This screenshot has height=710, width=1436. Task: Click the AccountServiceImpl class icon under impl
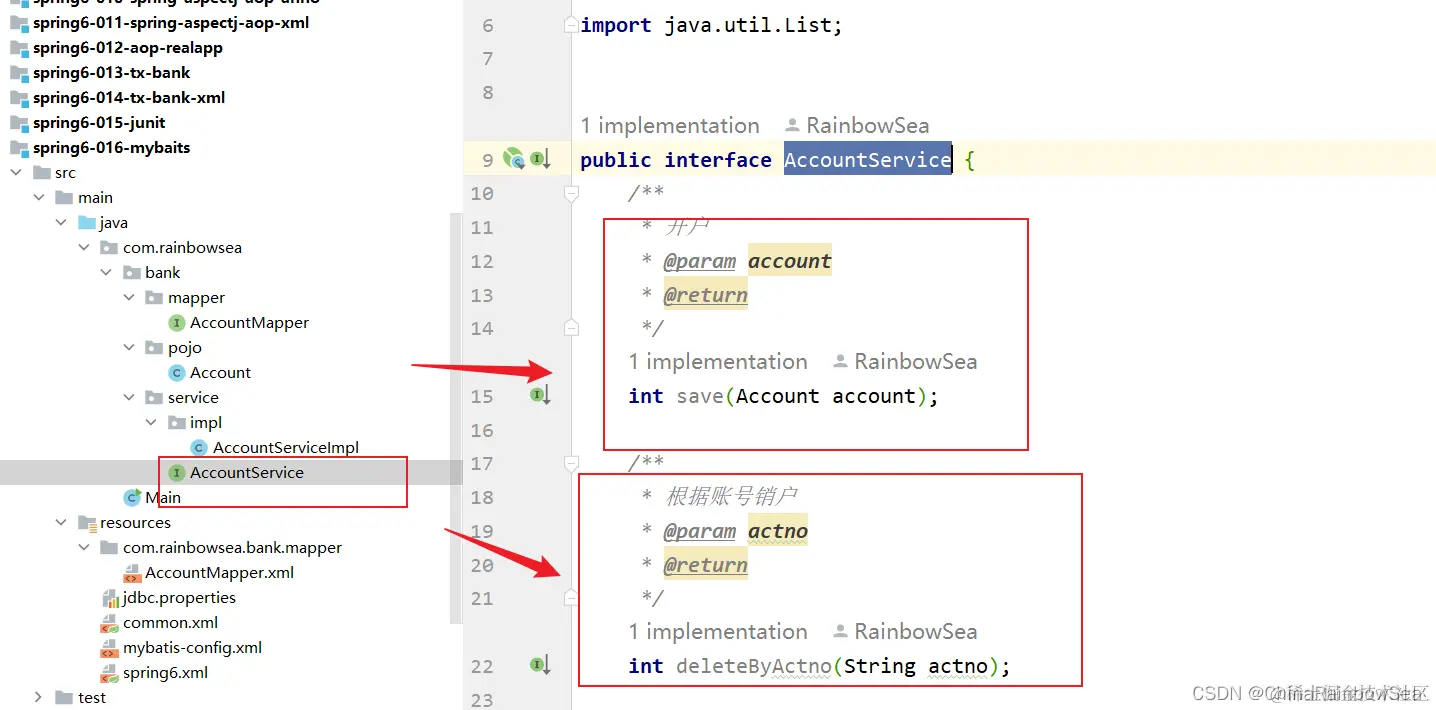point(199,448)
